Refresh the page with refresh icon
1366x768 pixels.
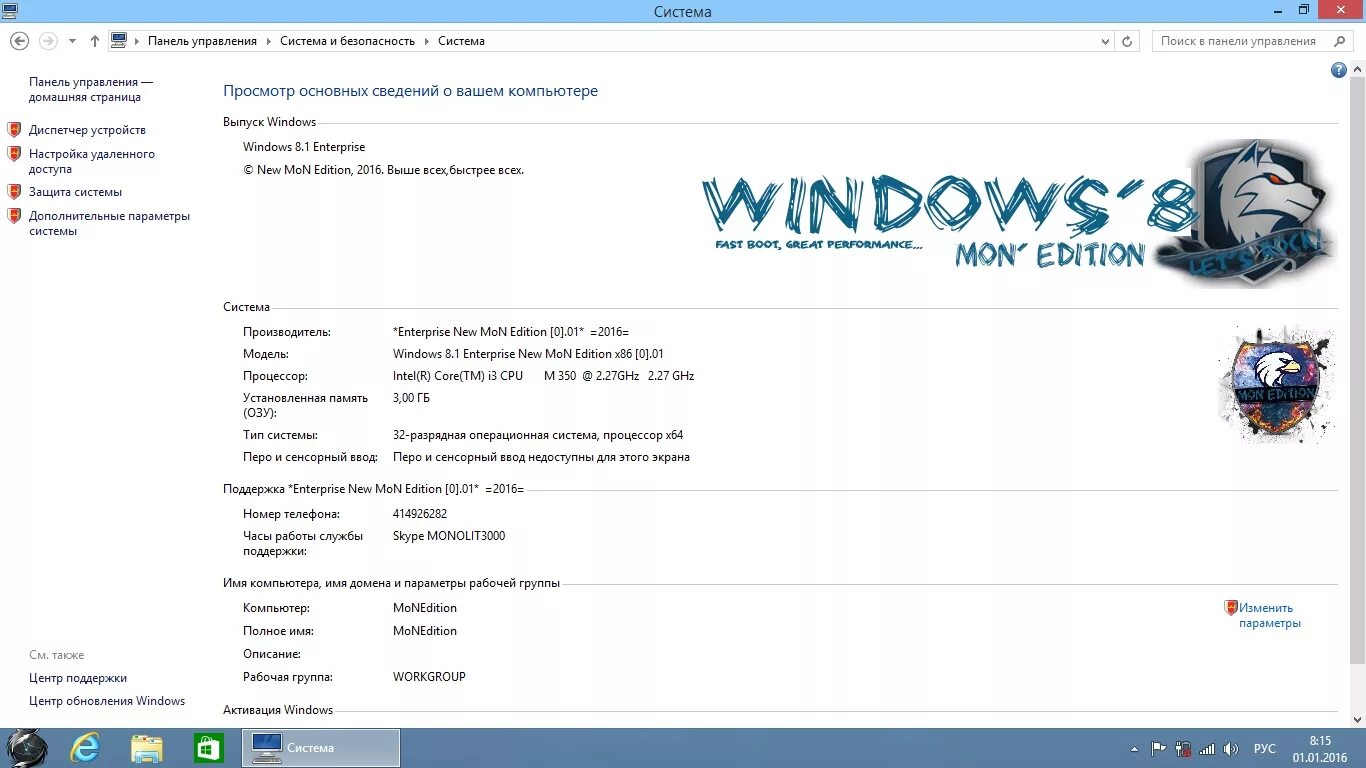click(1127, 41)
